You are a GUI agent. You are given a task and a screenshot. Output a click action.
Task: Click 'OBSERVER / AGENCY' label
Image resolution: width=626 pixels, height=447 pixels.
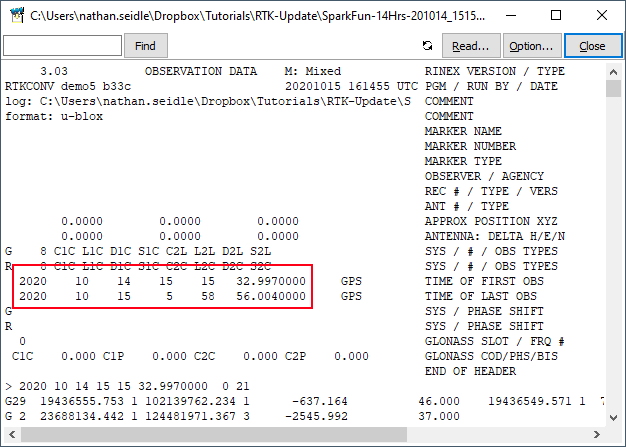pos(484,176)
